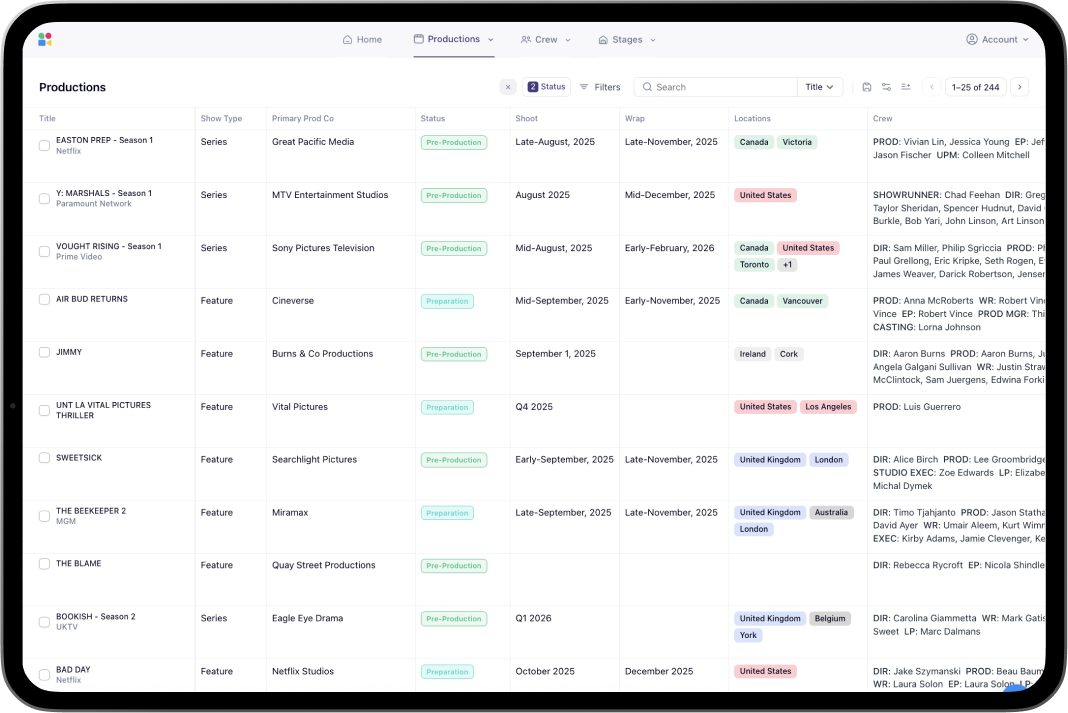This screenshot has width=1068, height=713.
Task: Open the Productions tab
Action: 453,39
